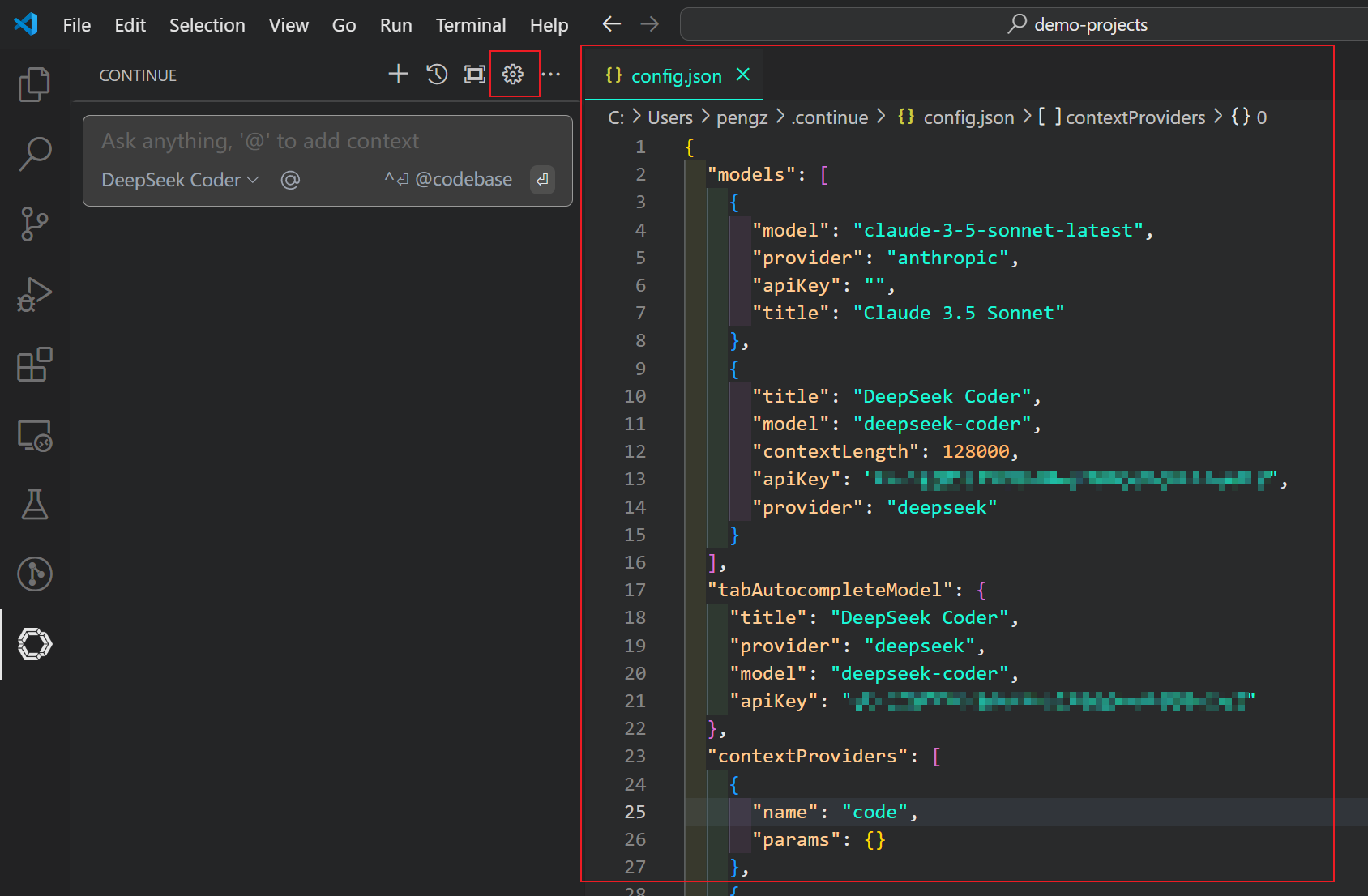Click the .continue breadcrumb segment
The image size is (1368, 896).
[x=830, y=117]
